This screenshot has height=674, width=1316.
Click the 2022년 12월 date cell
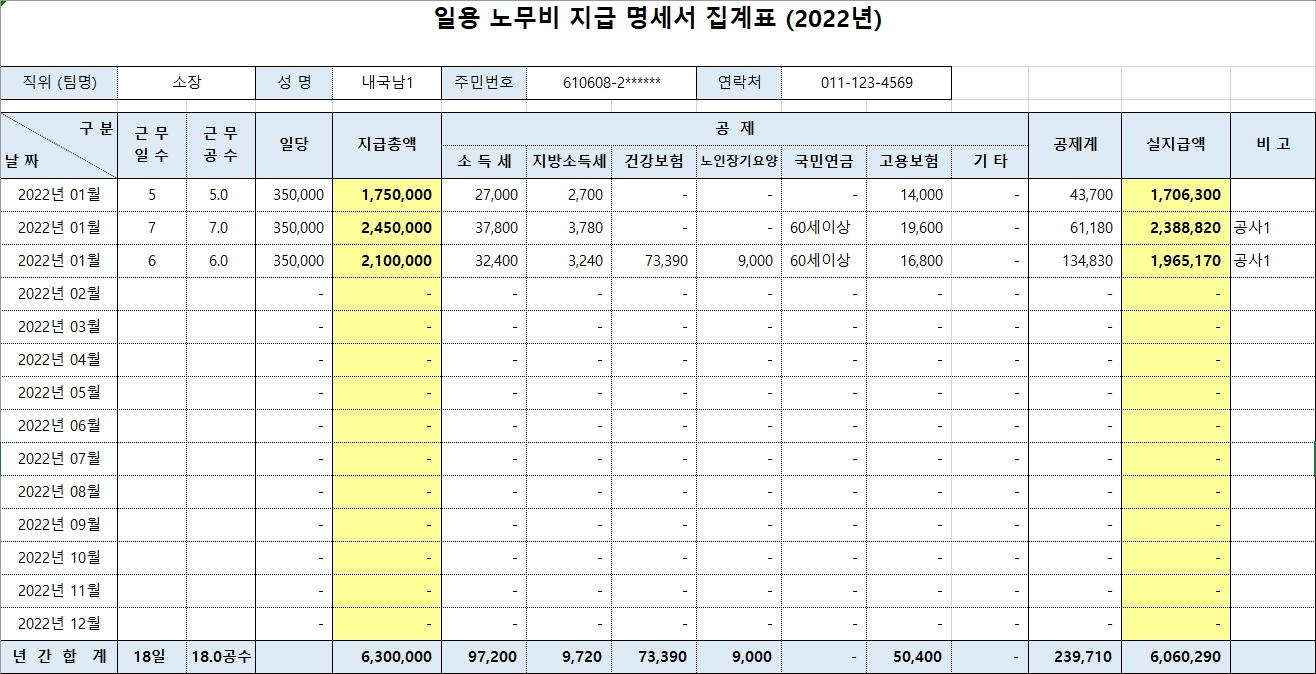pos(59,624)
